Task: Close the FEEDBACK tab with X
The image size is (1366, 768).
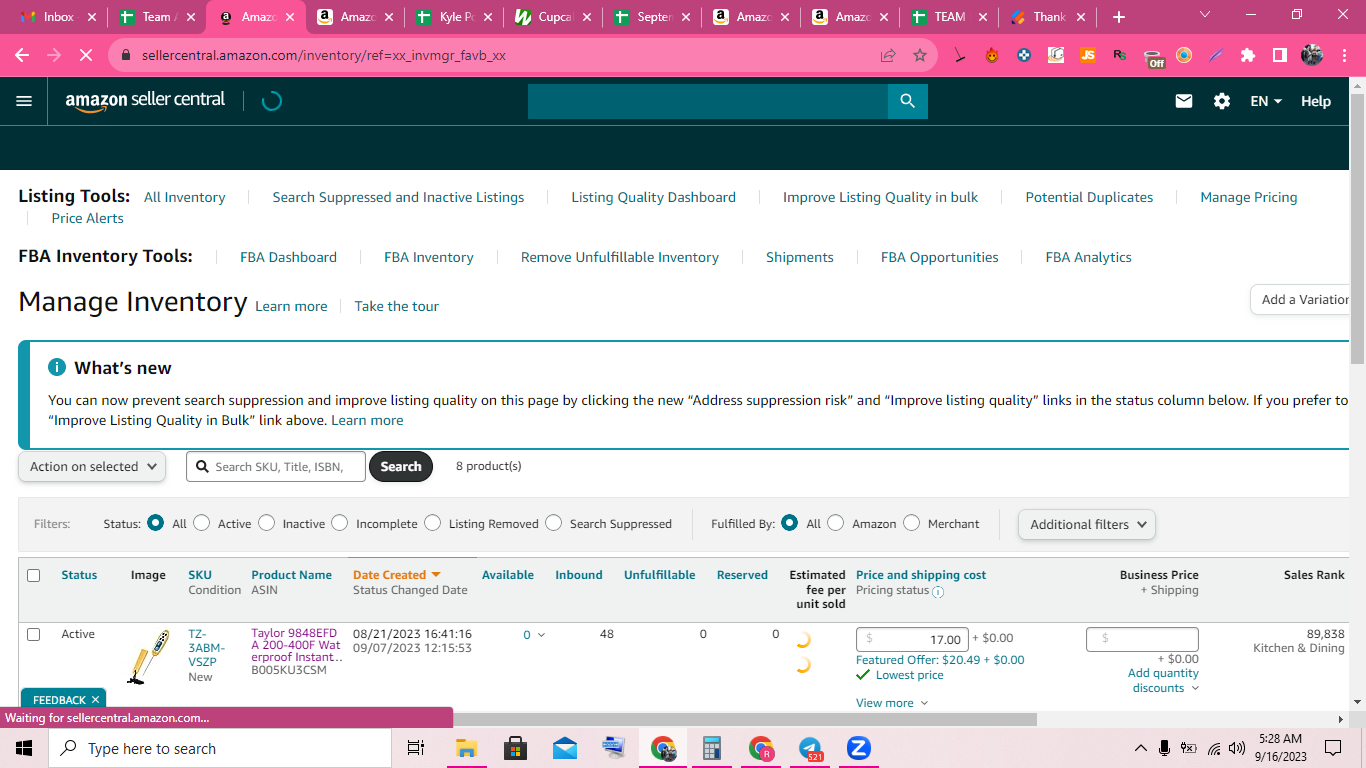Action: (x=95, y=700)
